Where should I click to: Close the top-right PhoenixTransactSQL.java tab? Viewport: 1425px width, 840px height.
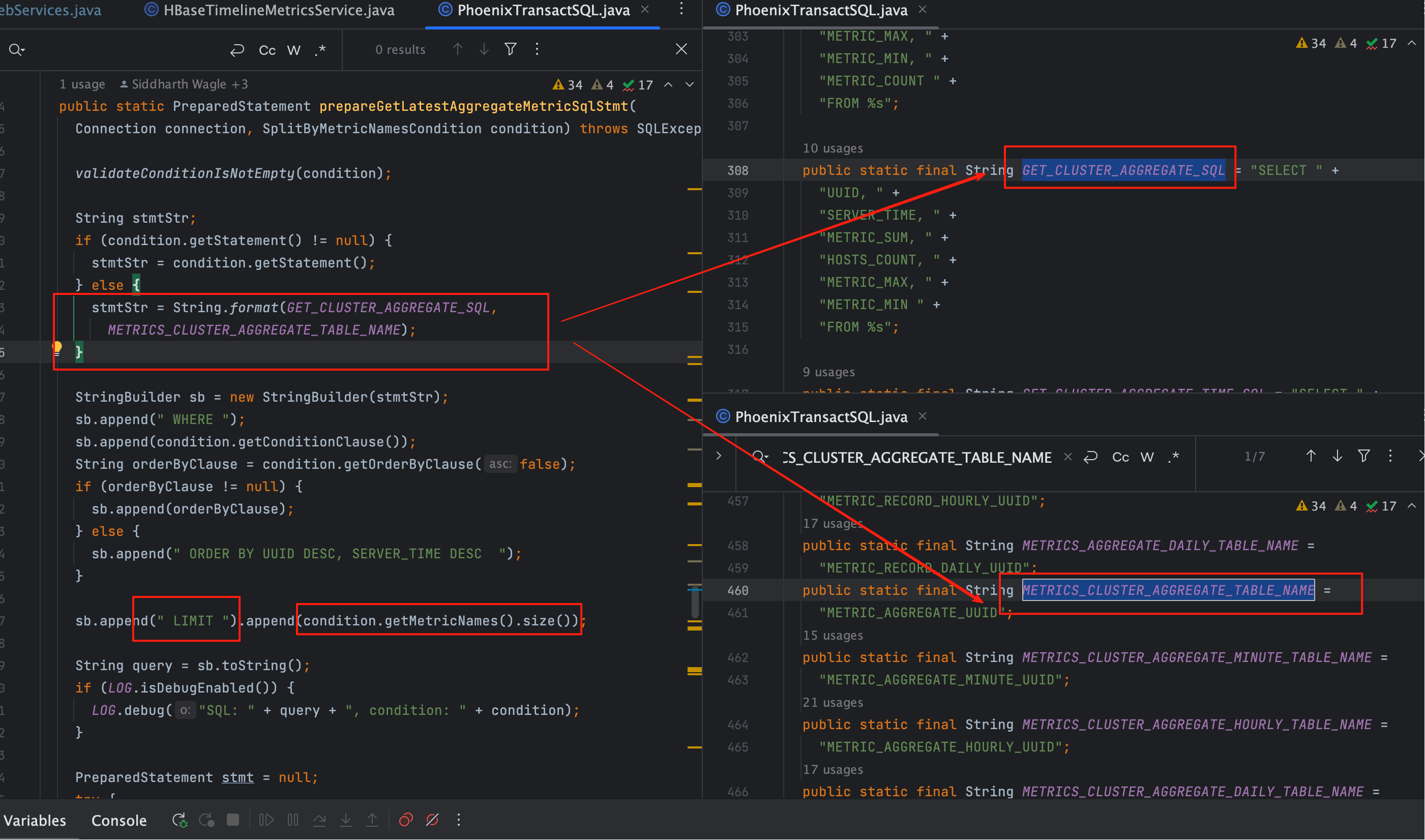[922, 10]
